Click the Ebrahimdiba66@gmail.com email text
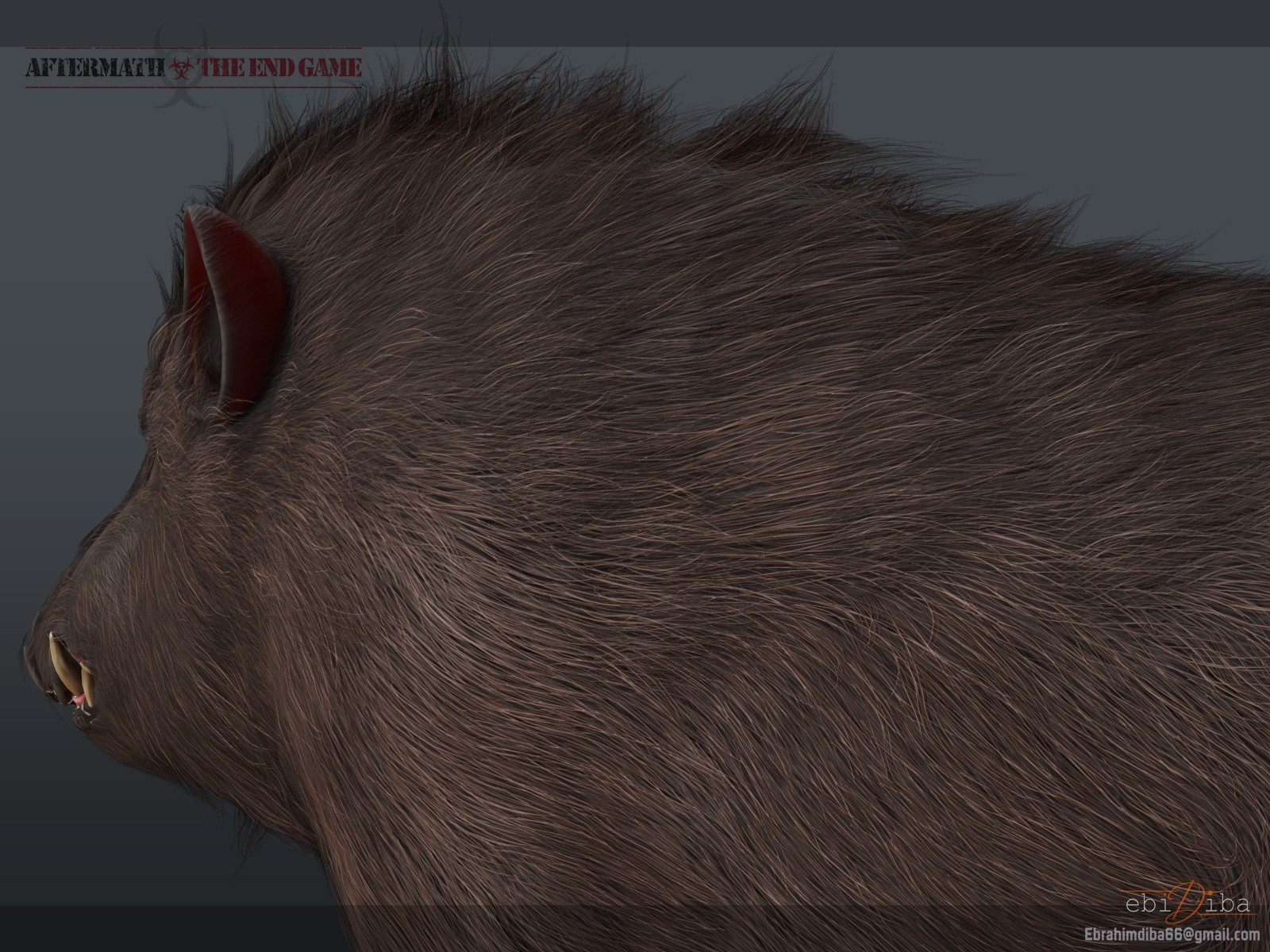Screen dimensions: 1270x952 pos(1171,935)
